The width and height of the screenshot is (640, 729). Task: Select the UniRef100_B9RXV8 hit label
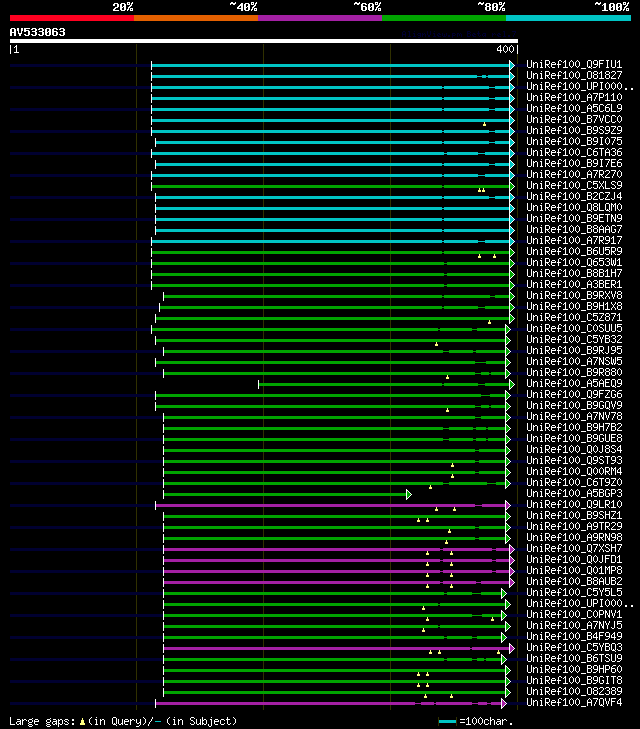tap(574, 295)
